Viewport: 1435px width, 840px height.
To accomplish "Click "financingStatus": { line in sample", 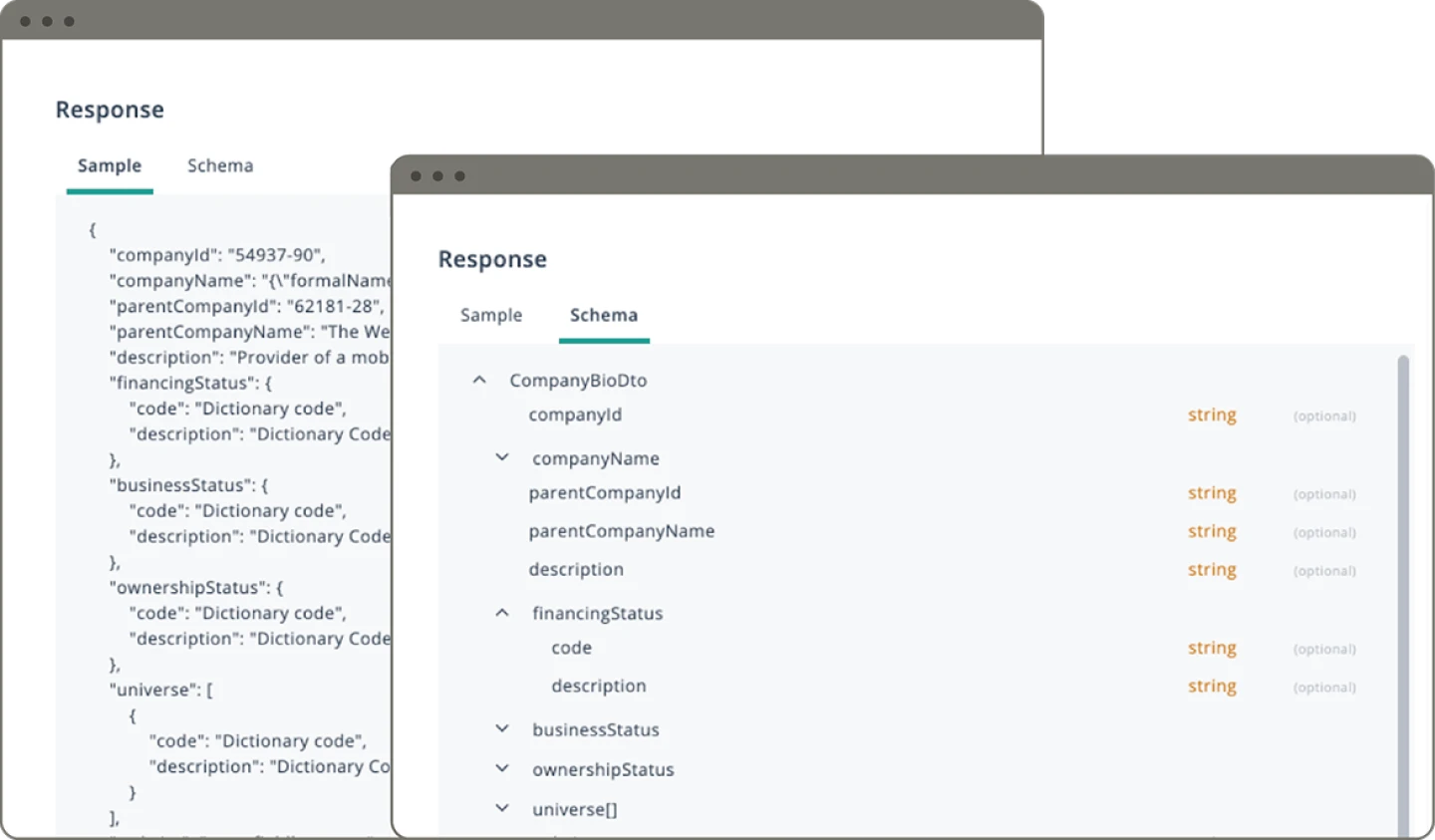I will (x=190, y=383).
